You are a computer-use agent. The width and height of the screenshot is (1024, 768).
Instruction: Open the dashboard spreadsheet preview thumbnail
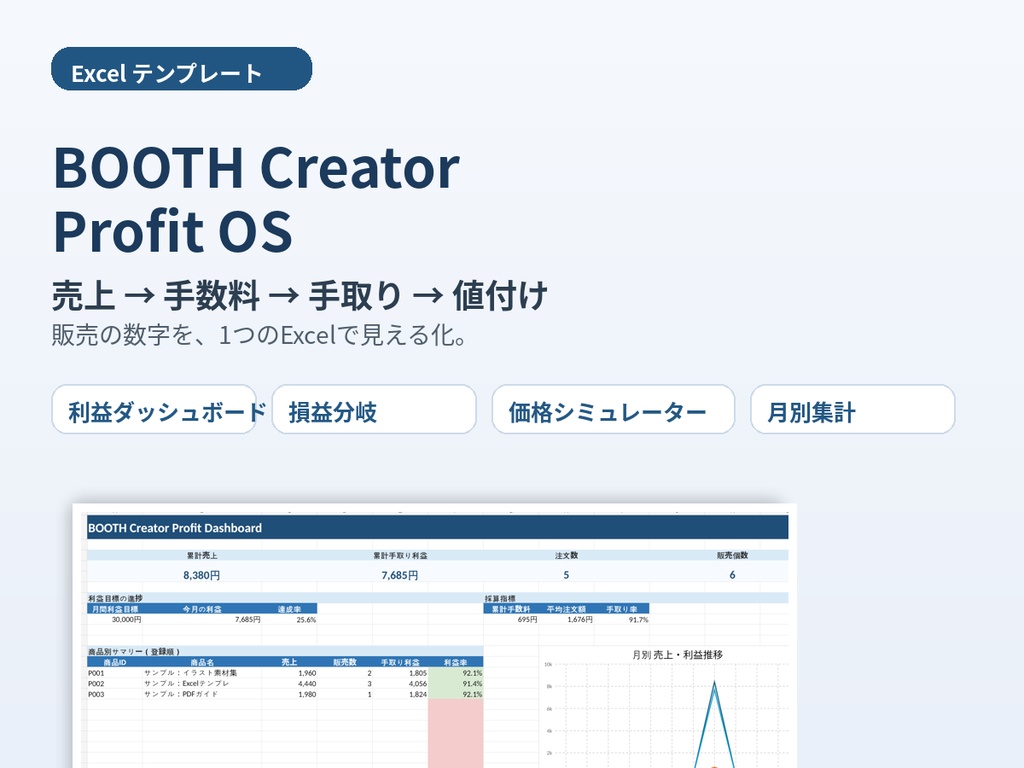(x=434, y=636)
